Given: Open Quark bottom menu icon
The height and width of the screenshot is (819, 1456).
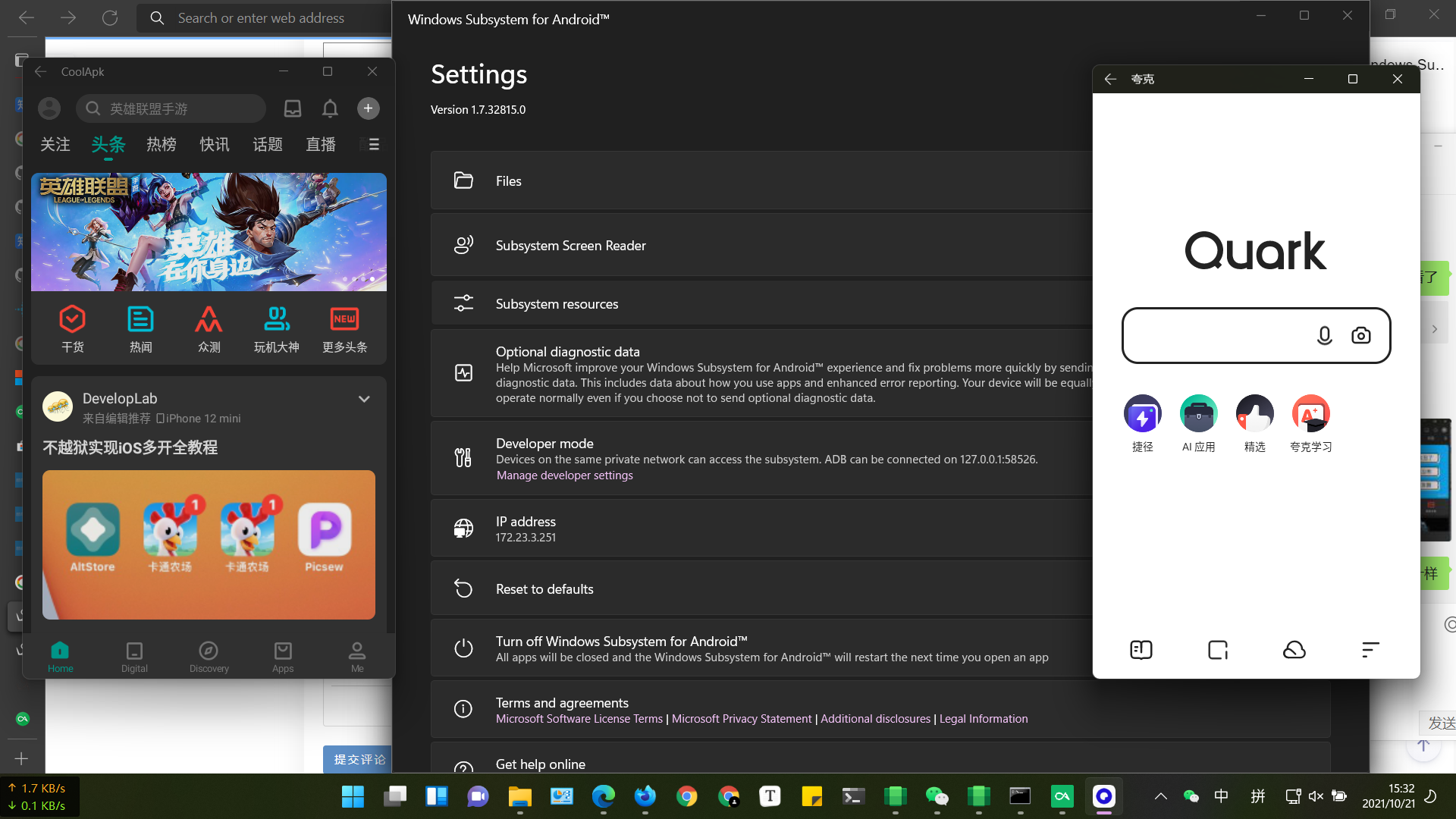Looking at the screenshot, I should pyautogui.click(x=1370, y=650).
